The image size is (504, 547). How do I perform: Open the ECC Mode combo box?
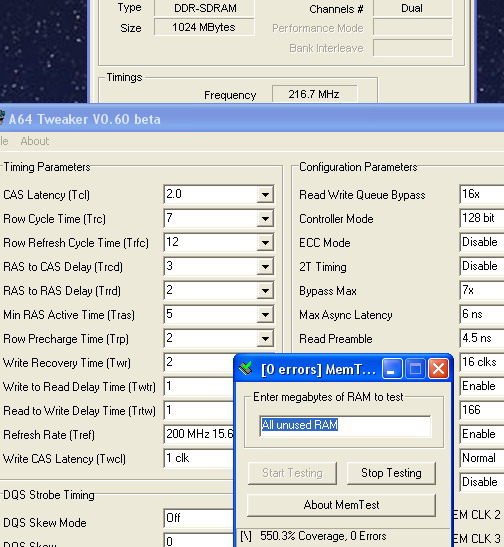tap(482, 242)
